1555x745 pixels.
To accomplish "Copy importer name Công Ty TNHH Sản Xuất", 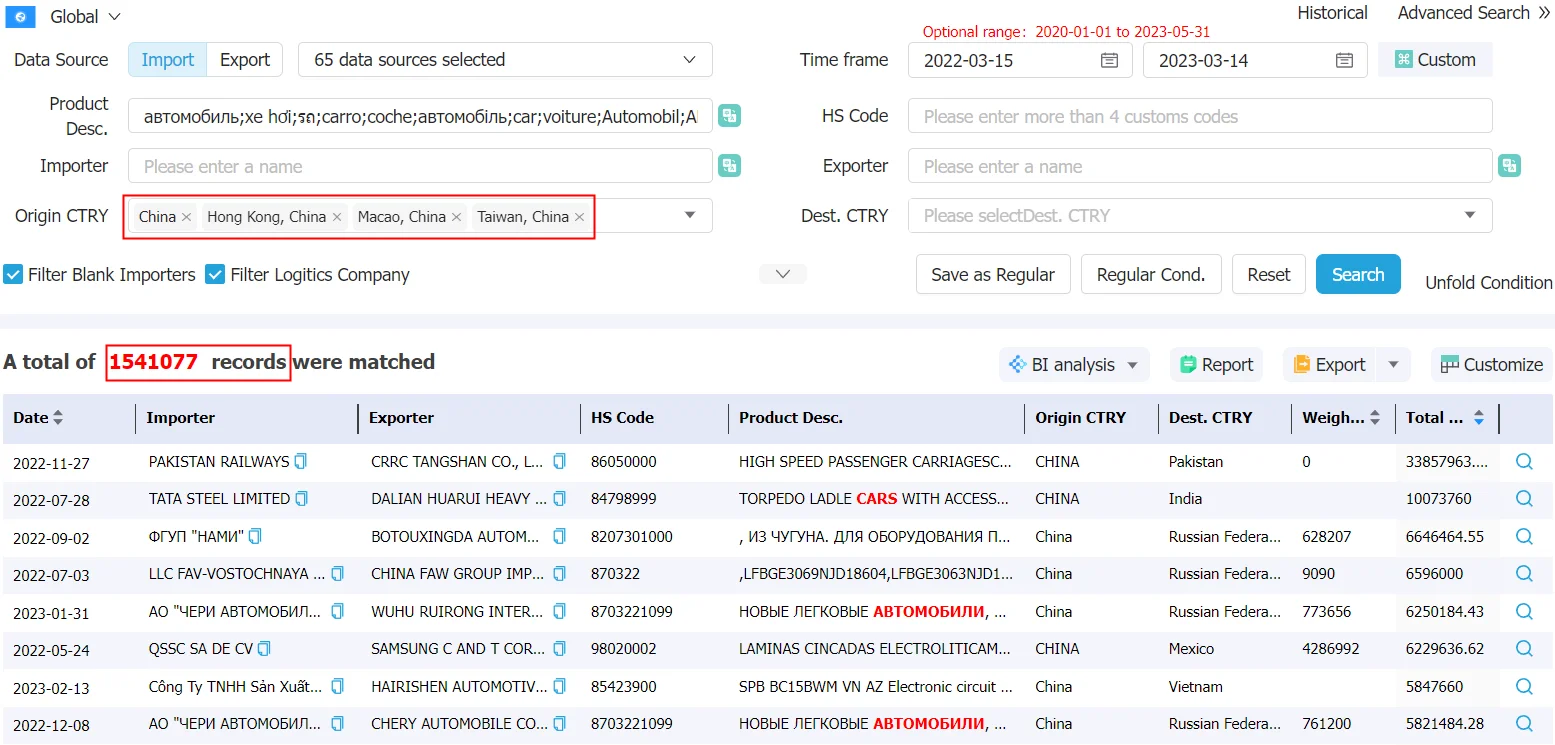I will pyautogui.click(x=338, y=687).
